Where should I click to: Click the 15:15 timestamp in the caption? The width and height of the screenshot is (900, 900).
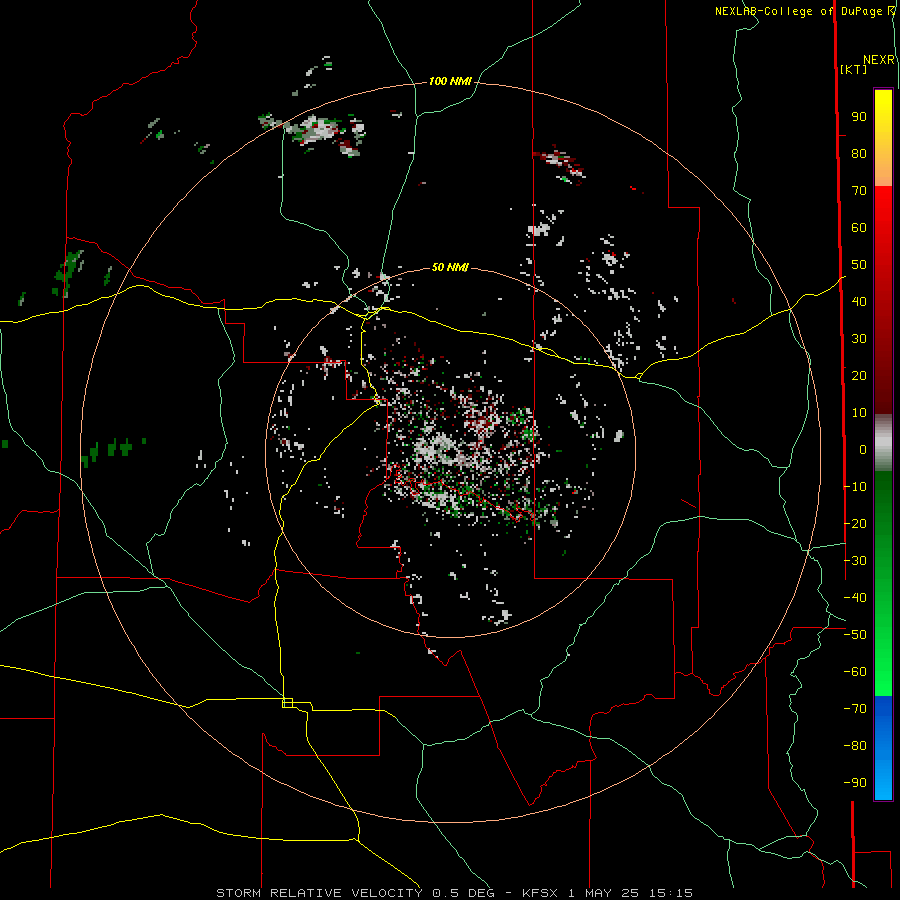click(x=671, y=893)
